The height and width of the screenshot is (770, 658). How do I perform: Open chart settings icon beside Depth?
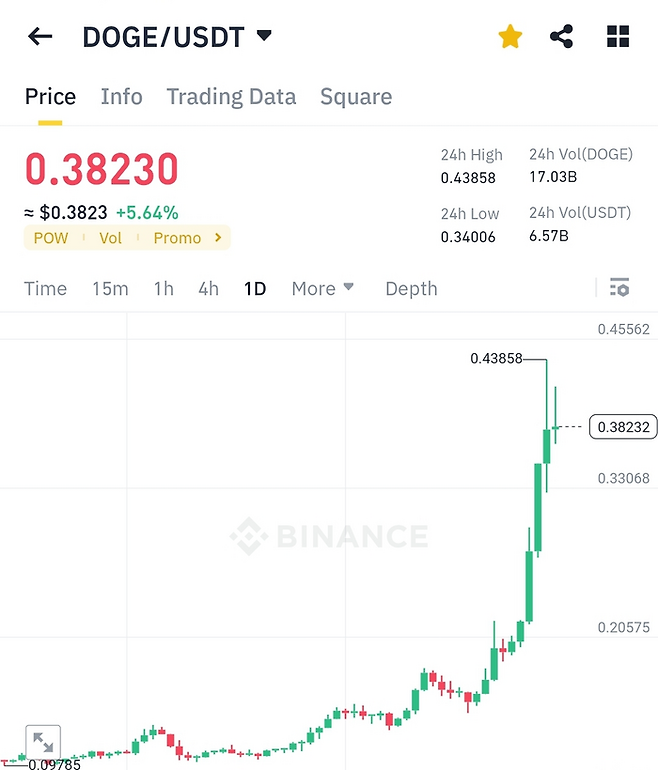(620, 288)
